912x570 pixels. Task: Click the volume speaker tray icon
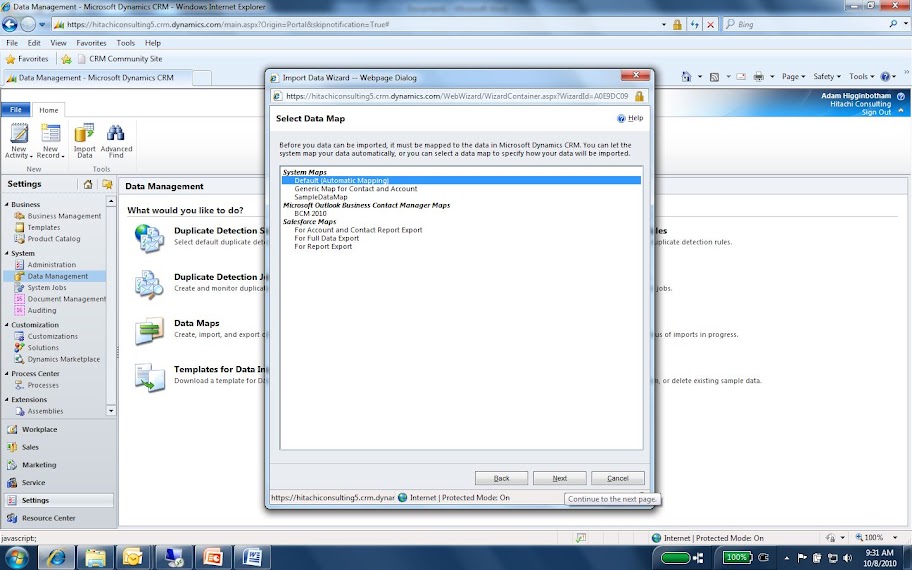[846, 558]
